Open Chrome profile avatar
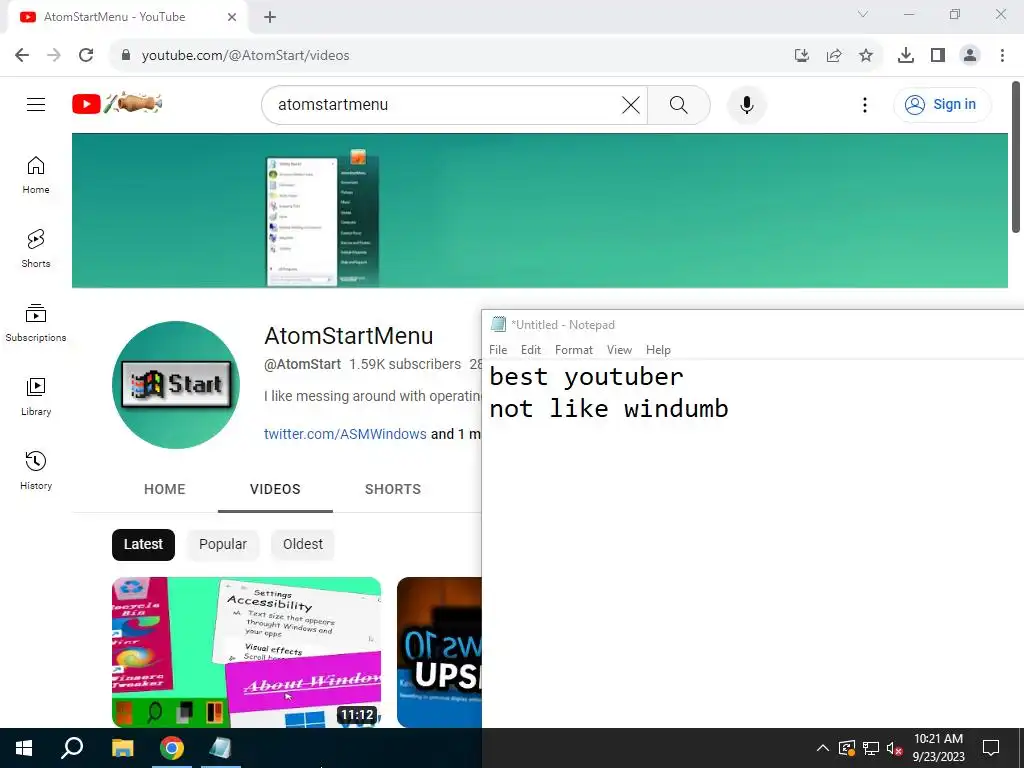The image size is (1024, 768). [970, 55]
